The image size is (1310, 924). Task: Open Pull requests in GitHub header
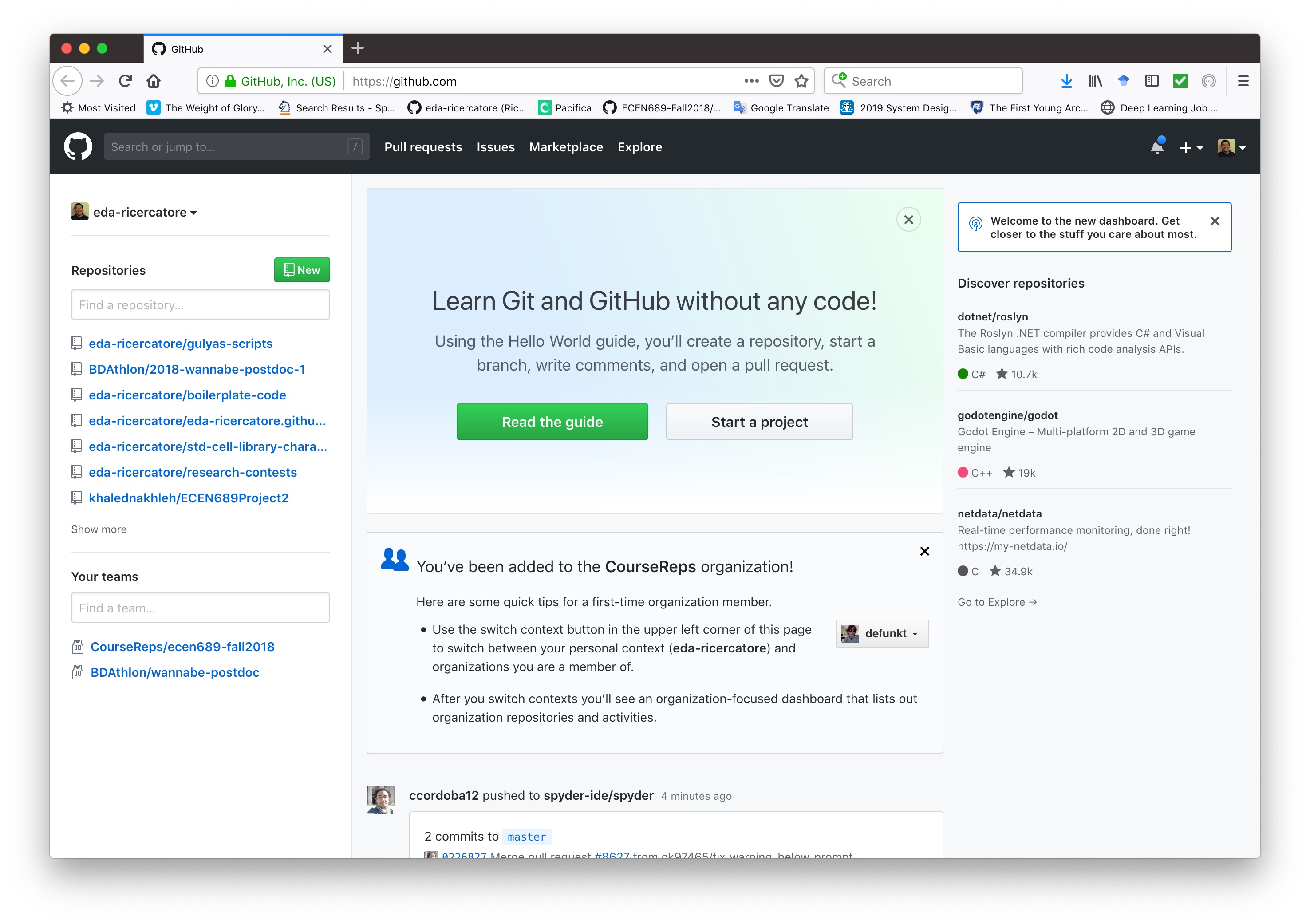[x=423, y=146]
